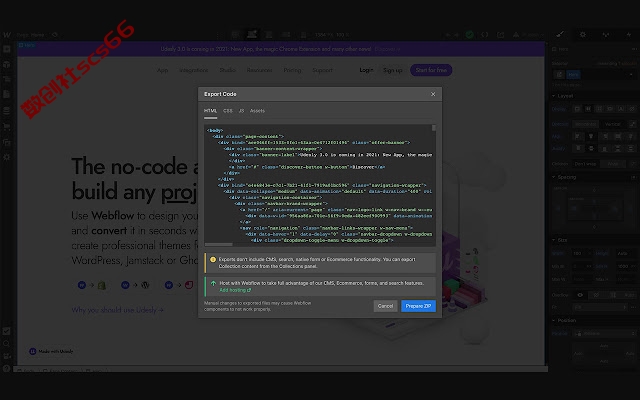640x400 pixels.
Task: Open the selector class dropdown arrow
Action: coord(631,74)
